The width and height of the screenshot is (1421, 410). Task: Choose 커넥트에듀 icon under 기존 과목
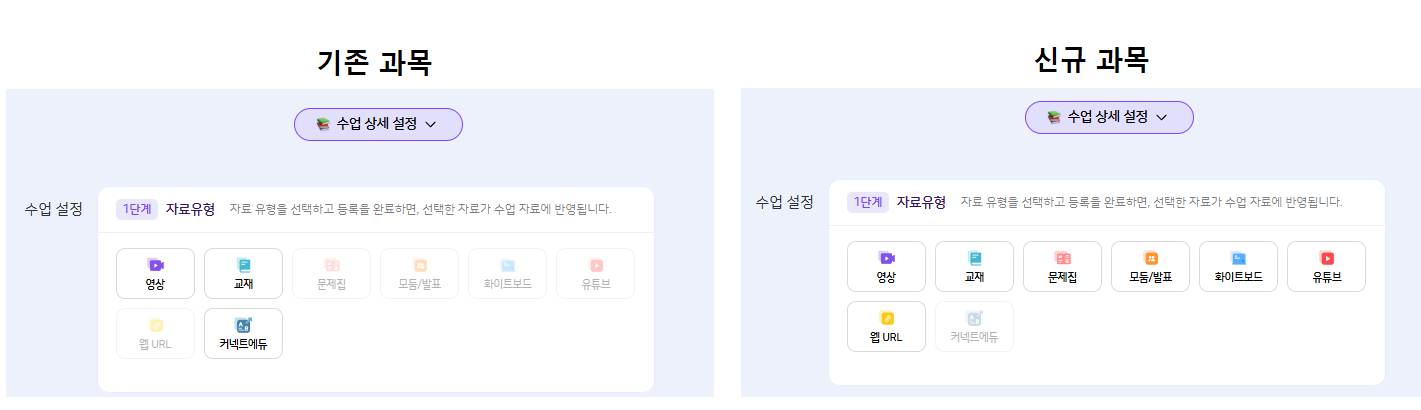243,333
